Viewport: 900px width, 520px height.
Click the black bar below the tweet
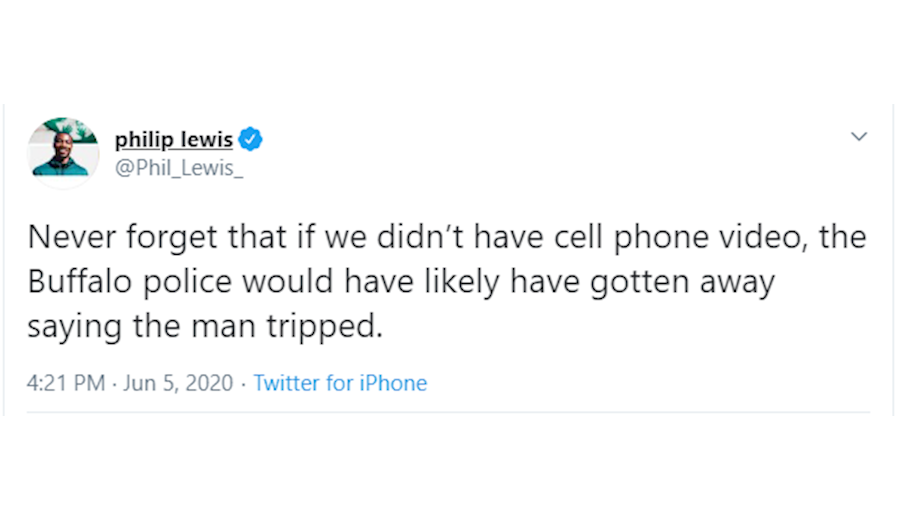pyautogui.click(x=450, y=468)
